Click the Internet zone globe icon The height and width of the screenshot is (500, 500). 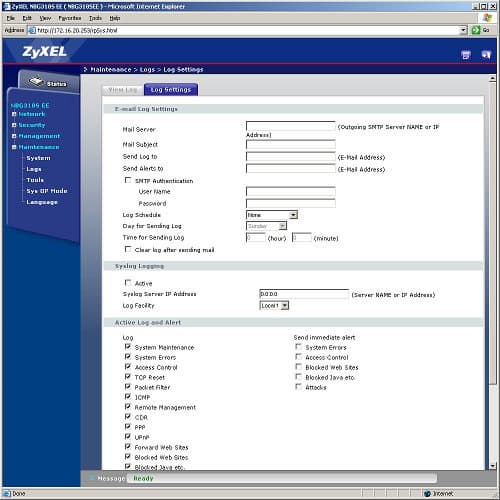(427, 493)
